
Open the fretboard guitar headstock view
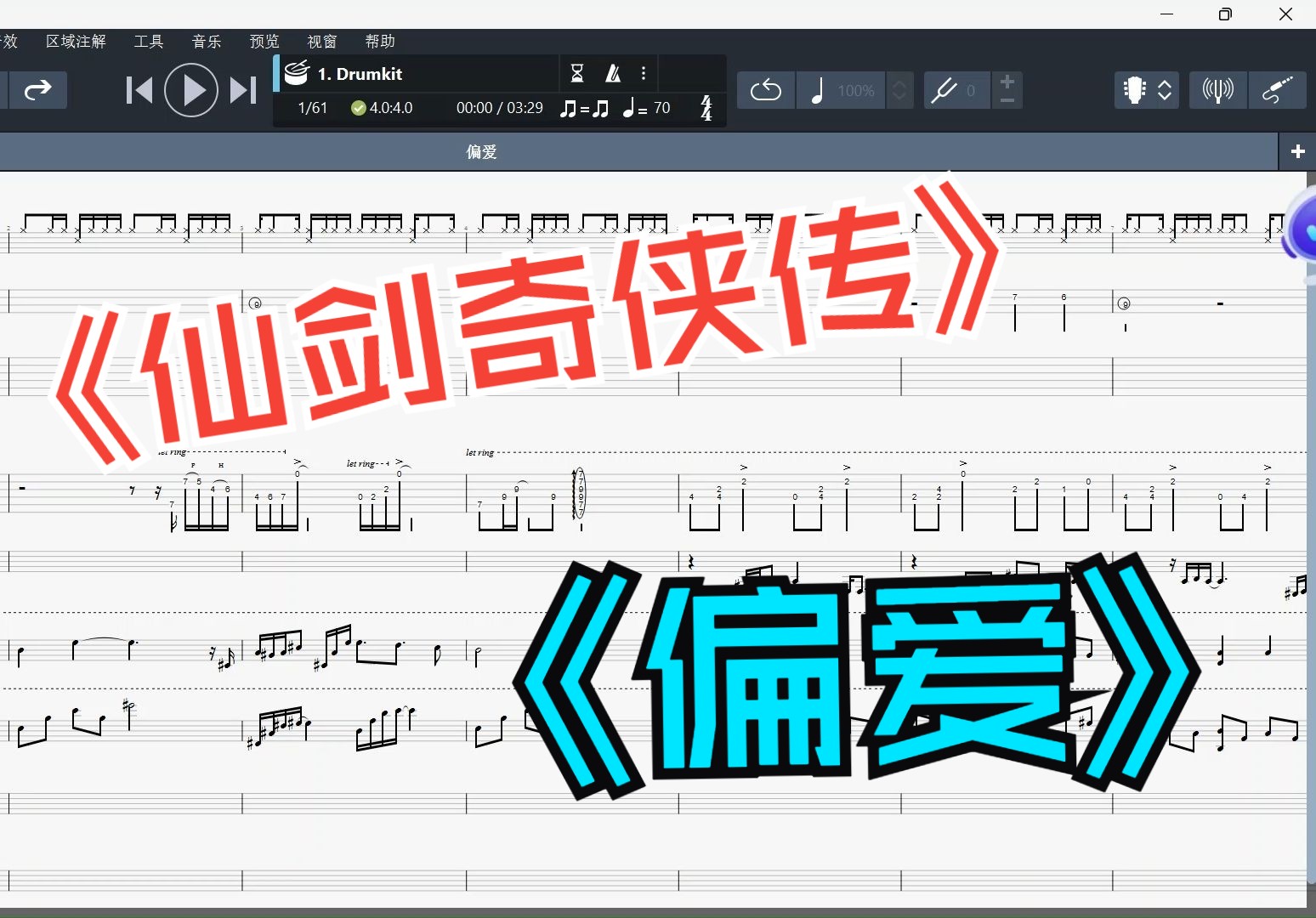pyautogui.click(x=1134, y=90)
